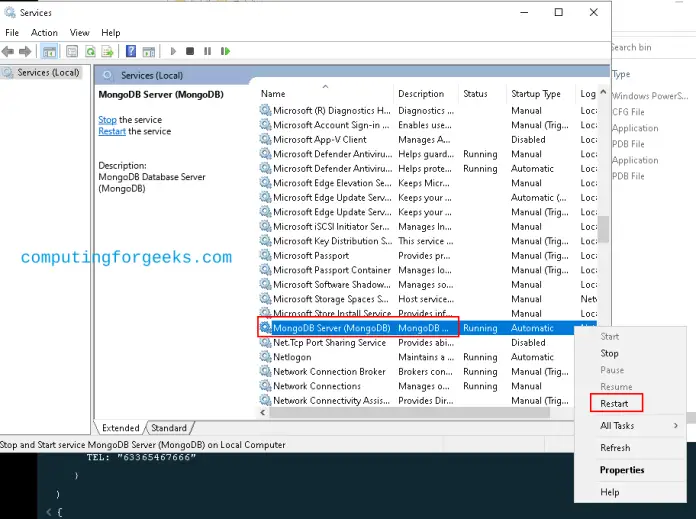Click the Refresh toolbar icon

coord(91,51)
